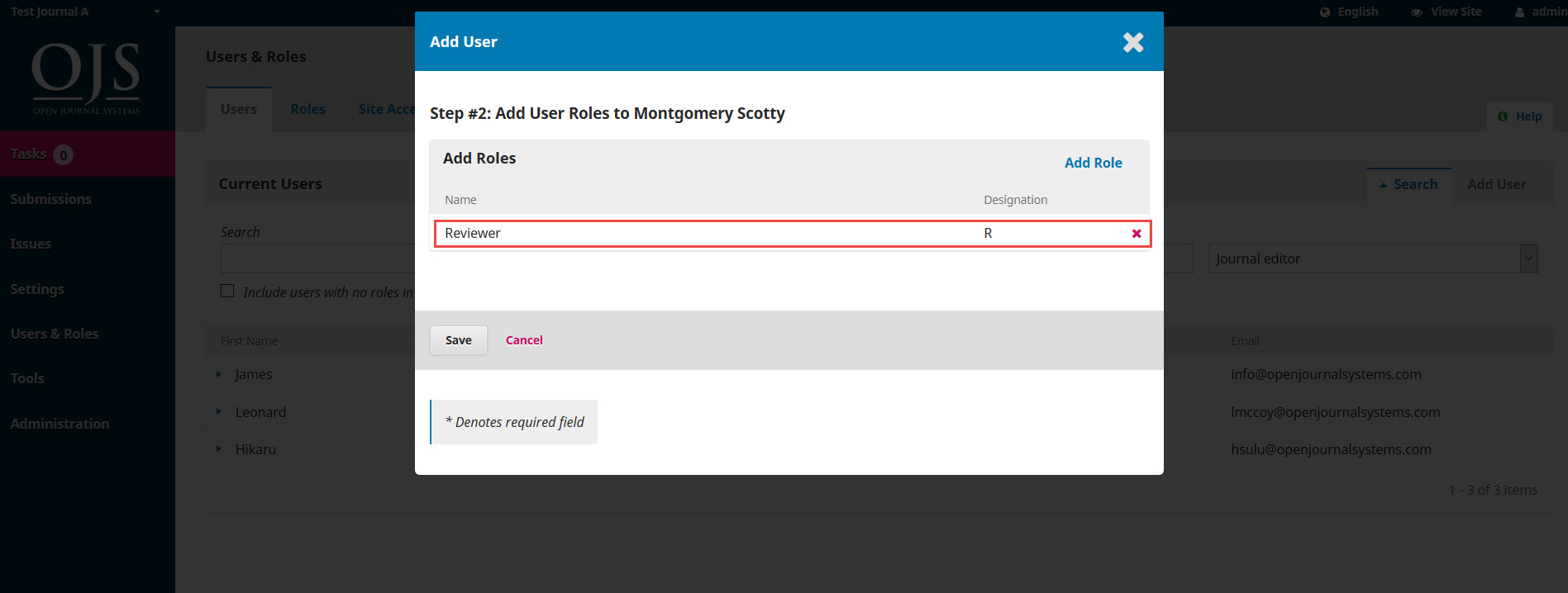Click designation R of Reviewer row
Viewport: 1568px width, 593px height.
tap(988, 234)
